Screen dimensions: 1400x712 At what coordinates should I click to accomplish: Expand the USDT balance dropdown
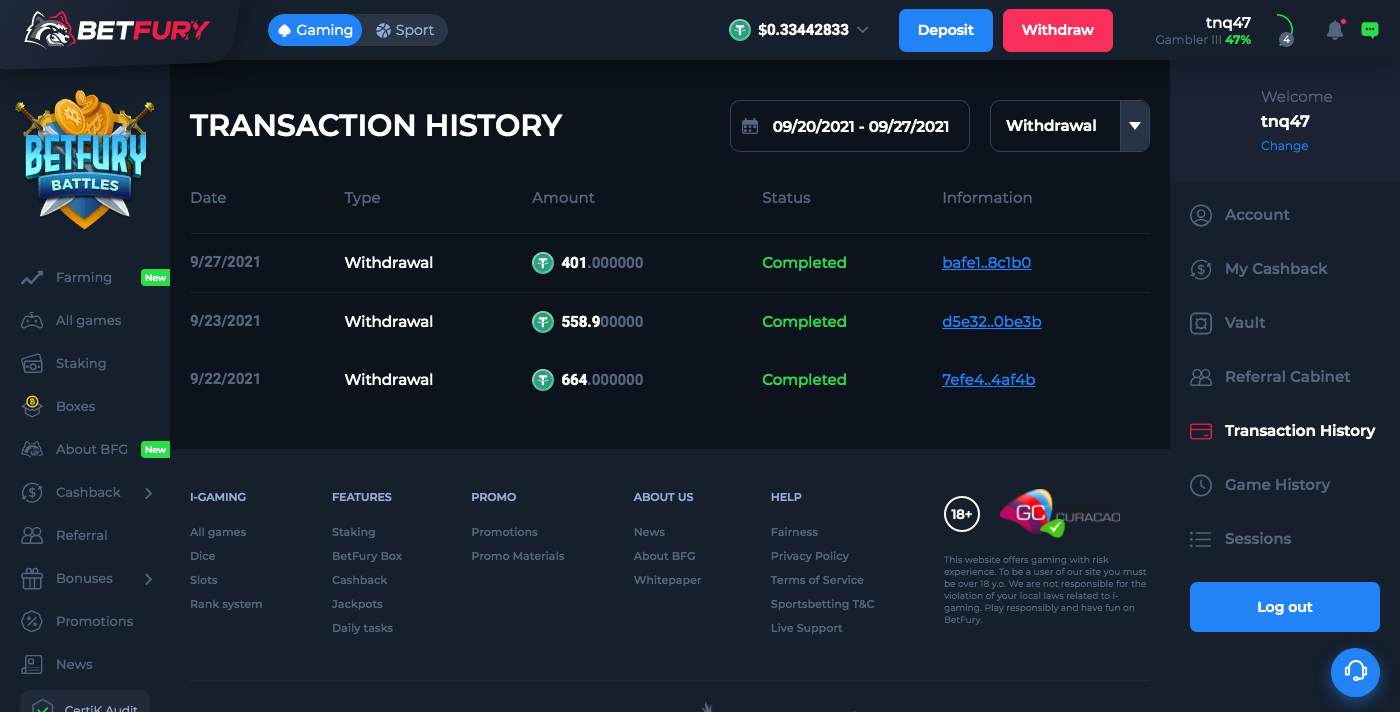[x=863, y=30]
